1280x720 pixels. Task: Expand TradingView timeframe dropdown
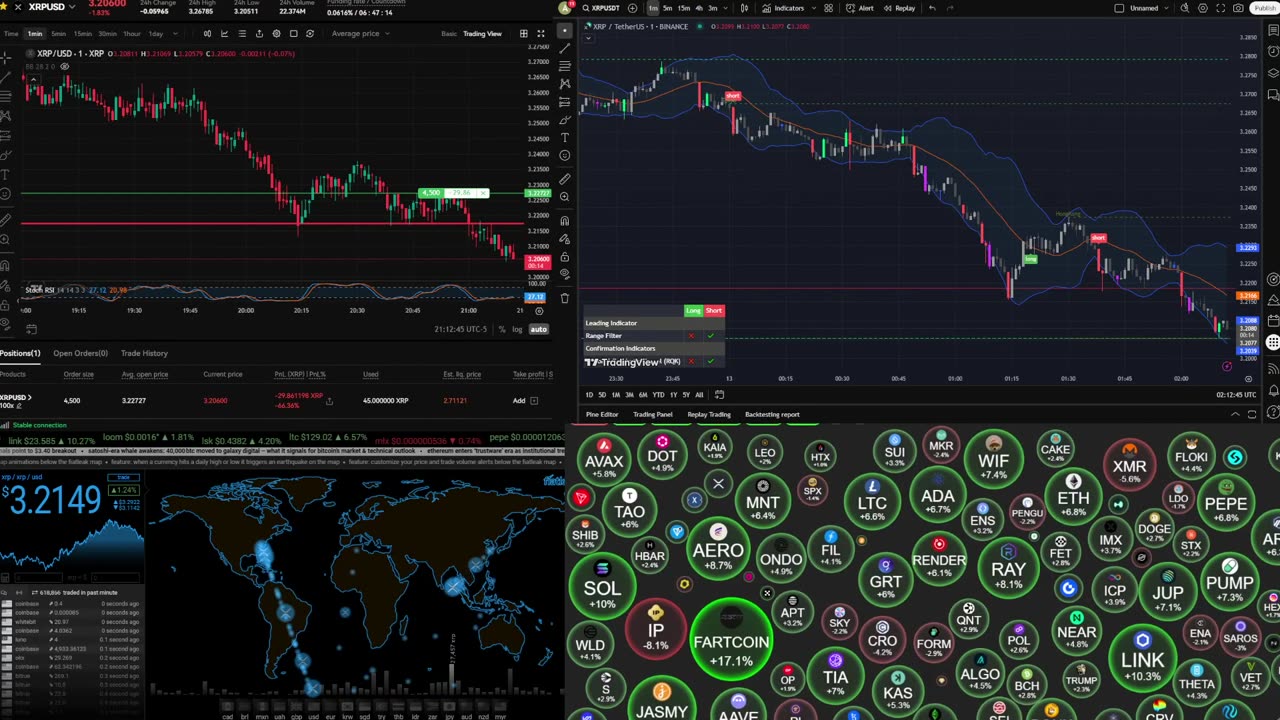click(x=726, y=8)
